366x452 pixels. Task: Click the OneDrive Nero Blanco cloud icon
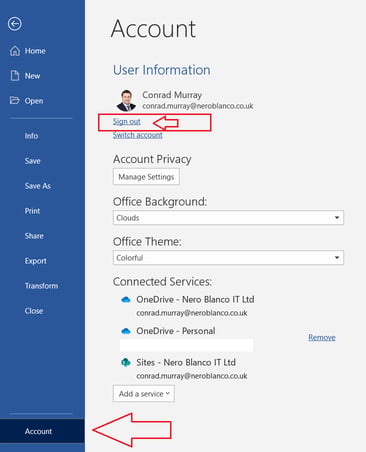126,300
